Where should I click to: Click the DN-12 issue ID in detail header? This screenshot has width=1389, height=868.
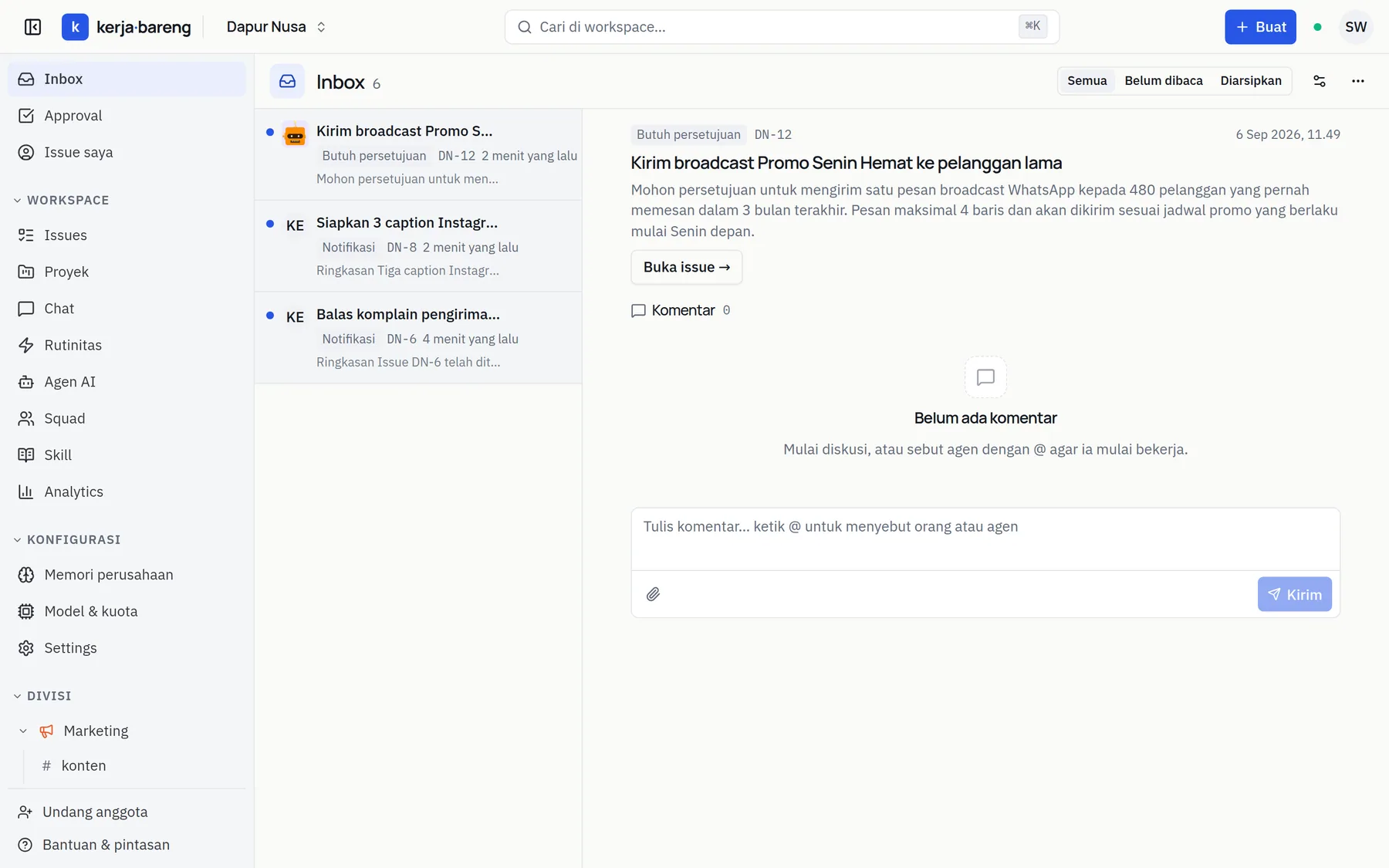coord(772,134)
